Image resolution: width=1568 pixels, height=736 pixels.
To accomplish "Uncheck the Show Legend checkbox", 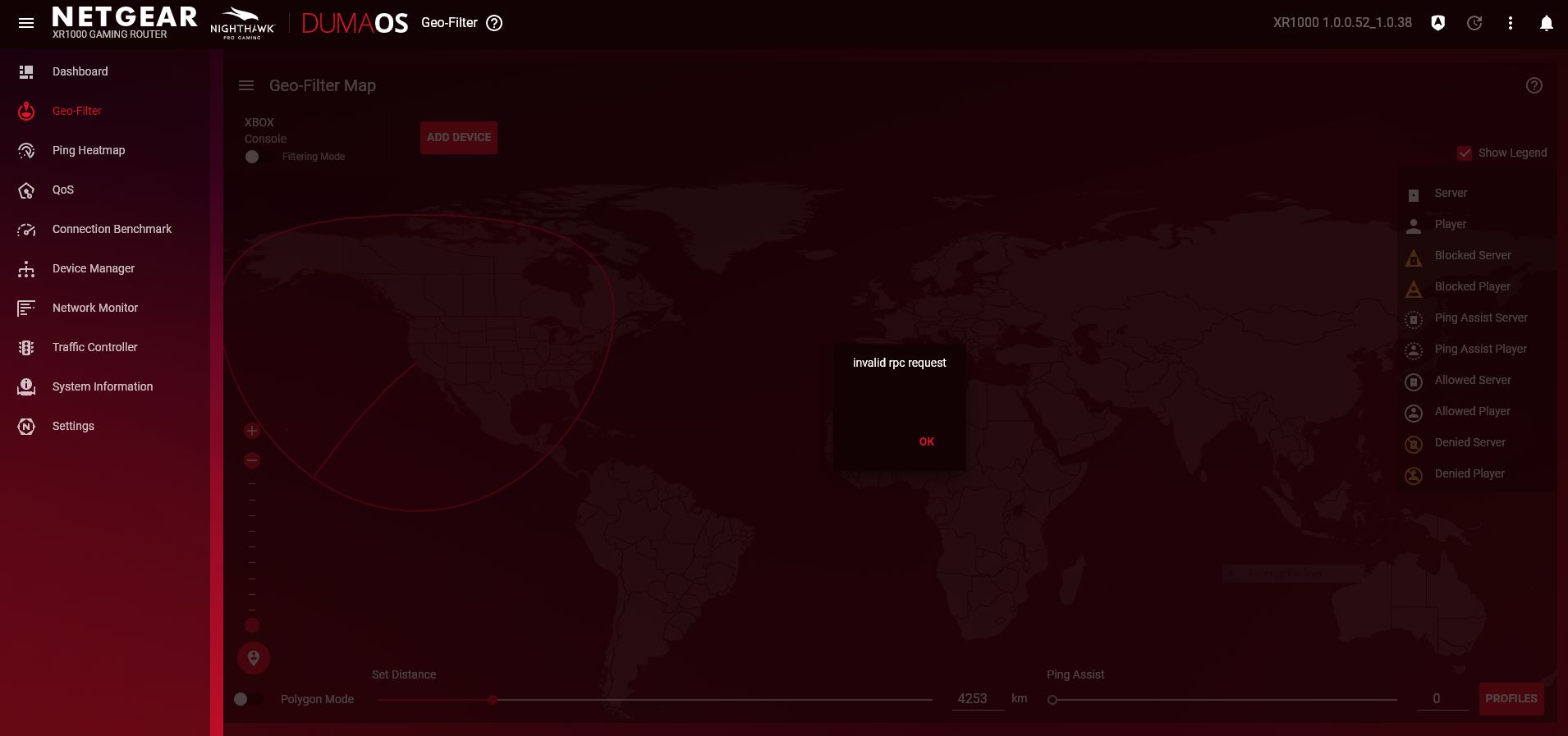I will point(1465,153).
